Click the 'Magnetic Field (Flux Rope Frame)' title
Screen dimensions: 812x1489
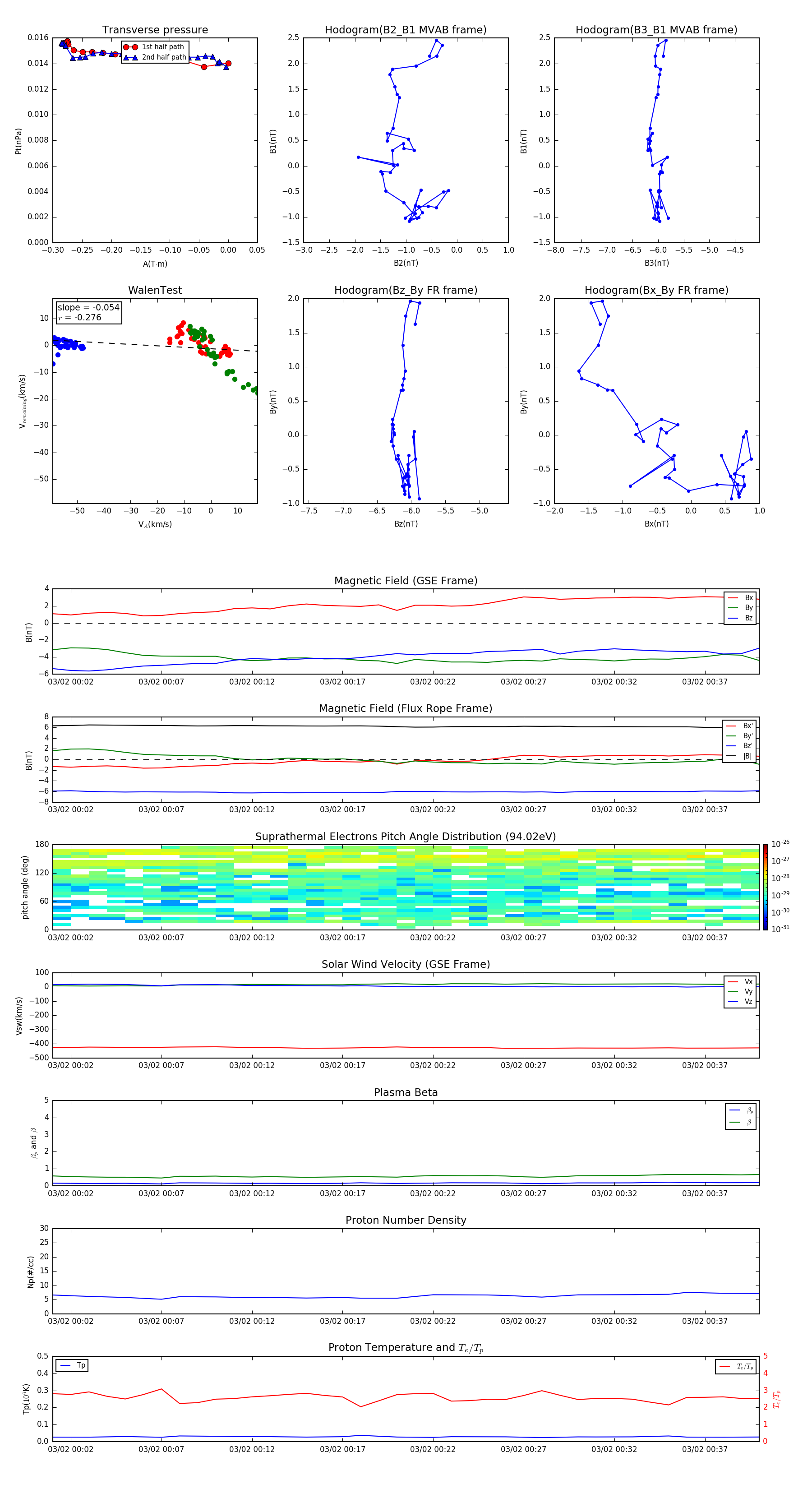(406, 709)
